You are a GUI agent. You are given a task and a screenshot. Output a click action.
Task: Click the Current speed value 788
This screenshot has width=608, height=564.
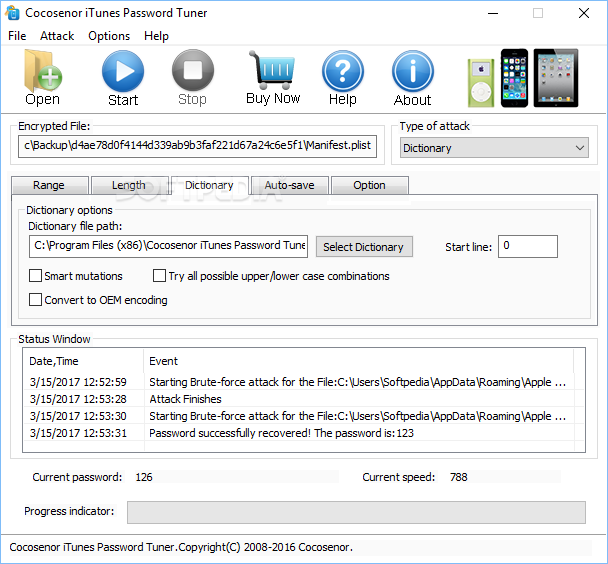(459, 477)
